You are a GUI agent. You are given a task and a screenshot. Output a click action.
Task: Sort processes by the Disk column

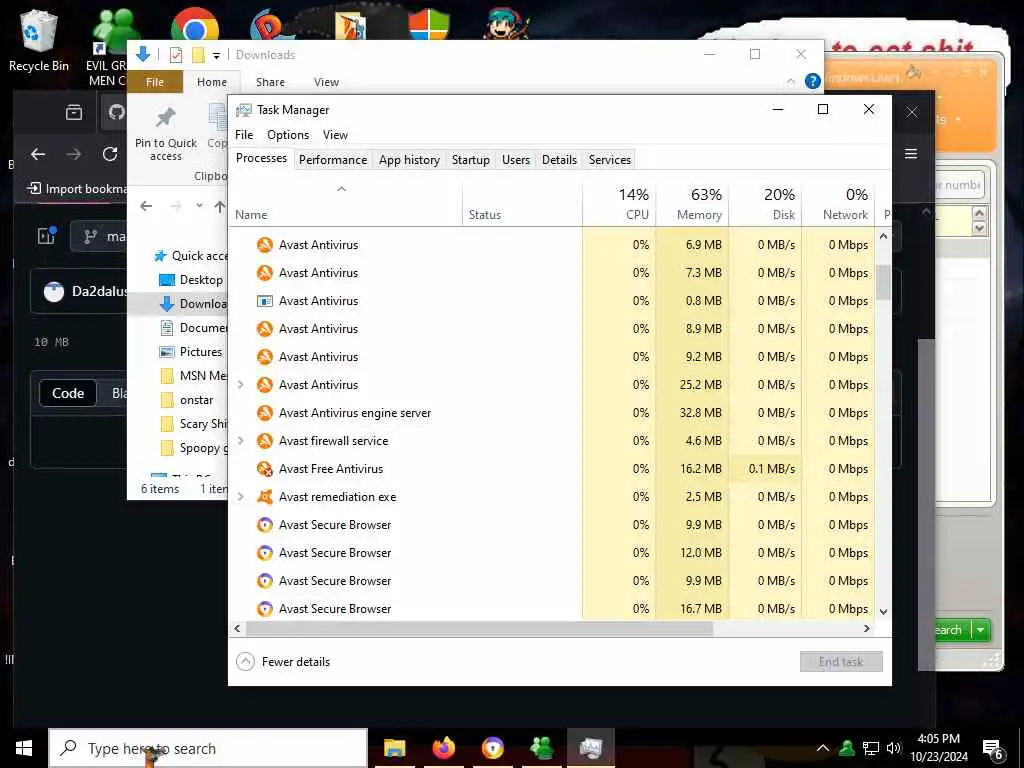(x=765, y=204)
